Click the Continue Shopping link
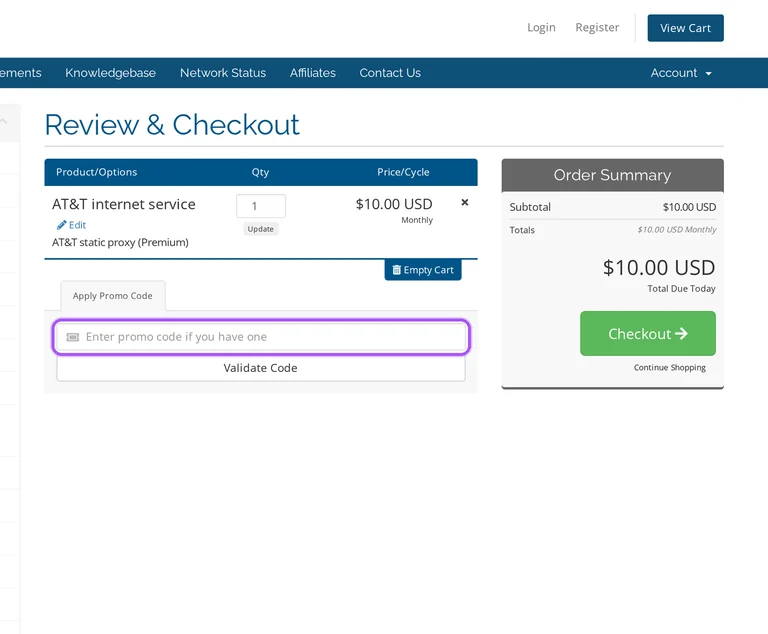Viewport: 768px width, 634px height. click(x=670, y=367)
